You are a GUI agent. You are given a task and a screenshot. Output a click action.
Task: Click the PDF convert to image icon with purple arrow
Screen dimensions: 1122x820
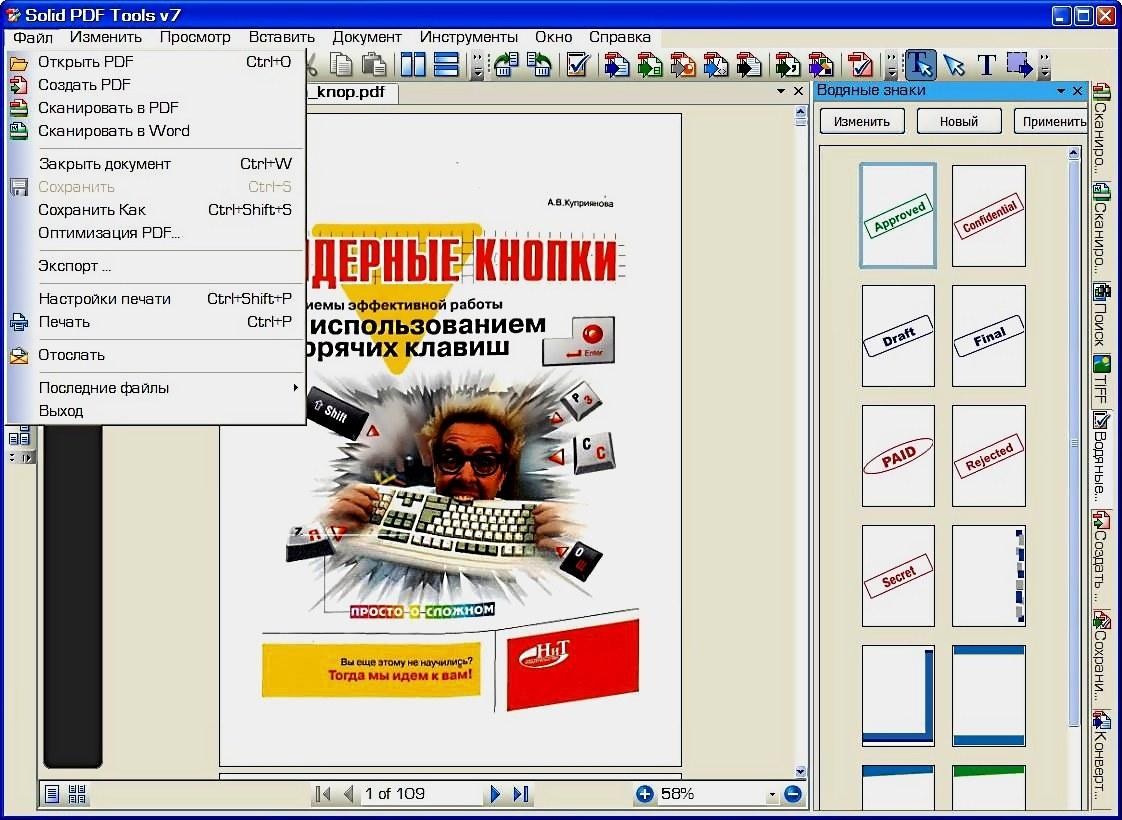click(821, 65)
